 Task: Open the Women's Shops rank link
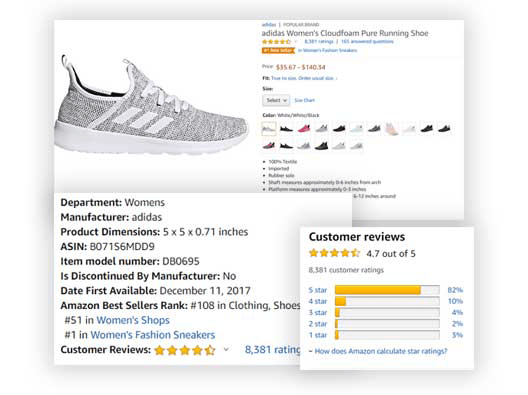[133, 320]
